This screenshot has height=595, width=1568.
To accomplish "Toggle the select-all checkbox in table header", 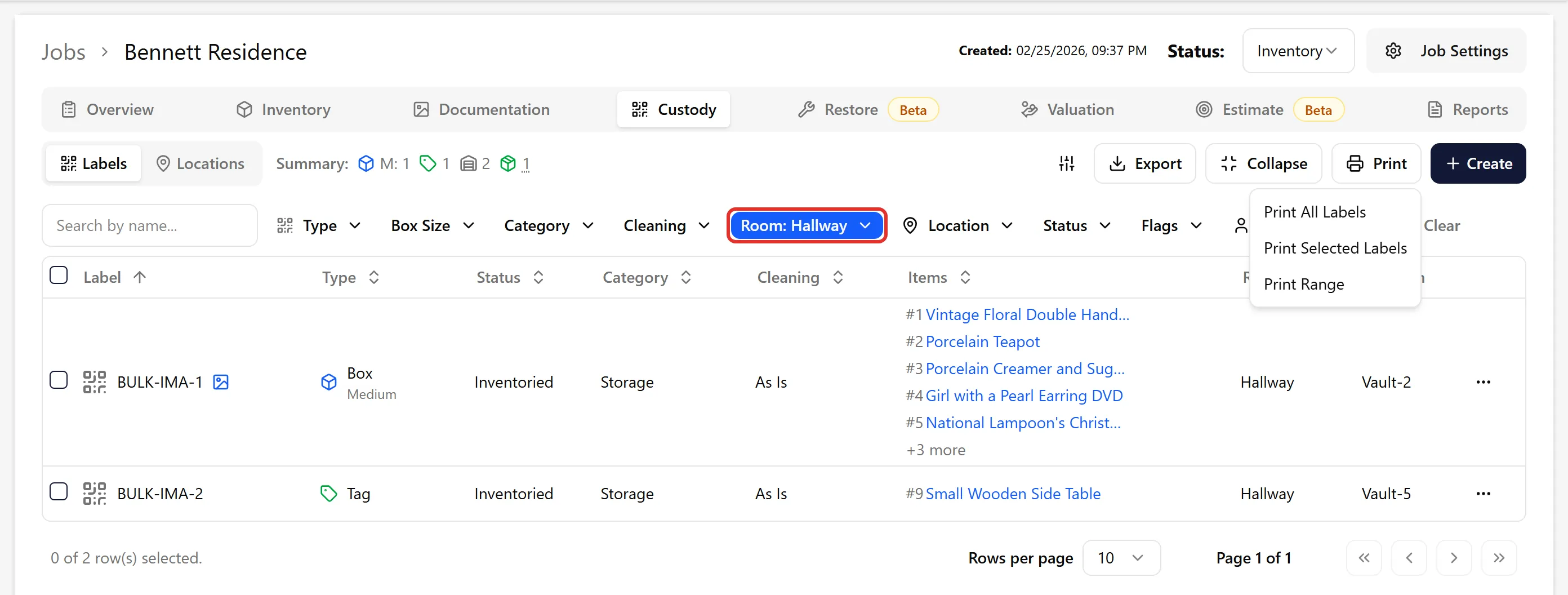I will pos(59,276).
